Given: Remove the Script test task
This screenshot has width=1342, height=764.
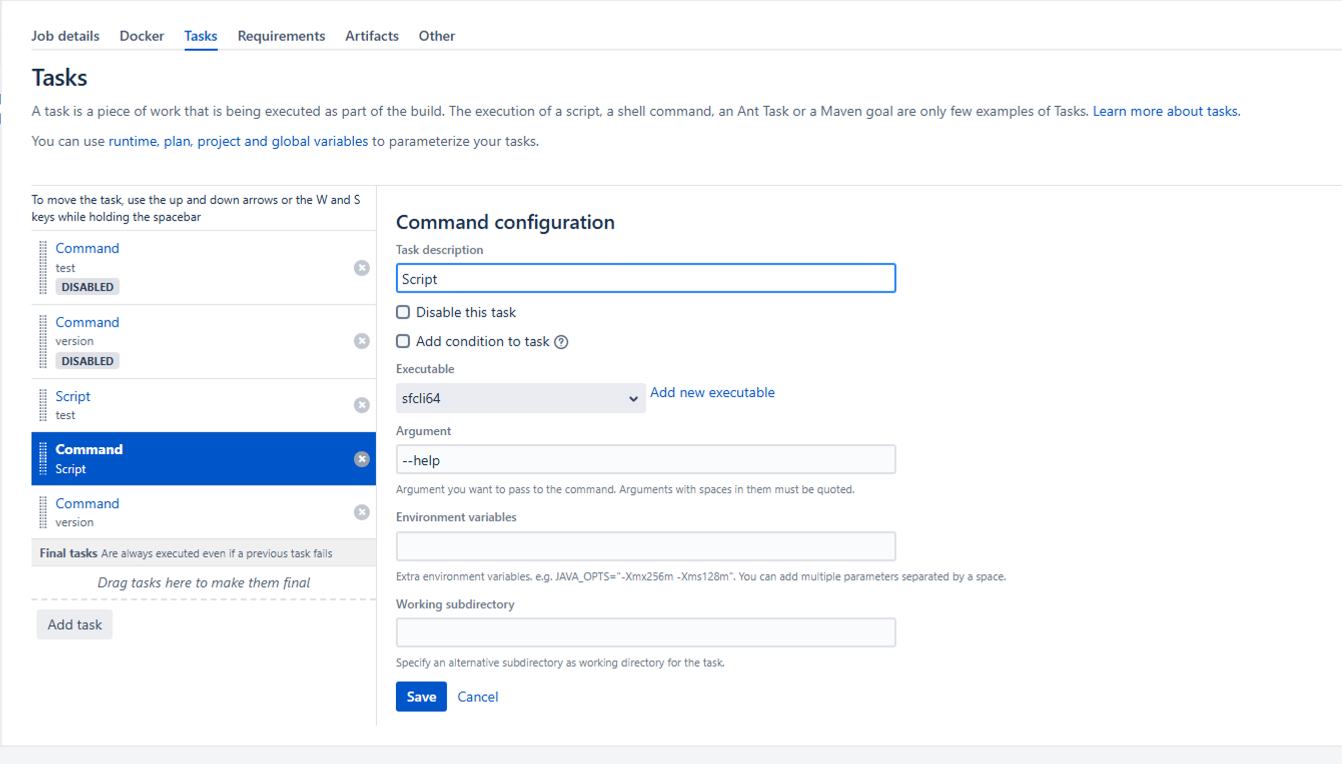Looking at the screenshot, I should click(x=362, y=405).
